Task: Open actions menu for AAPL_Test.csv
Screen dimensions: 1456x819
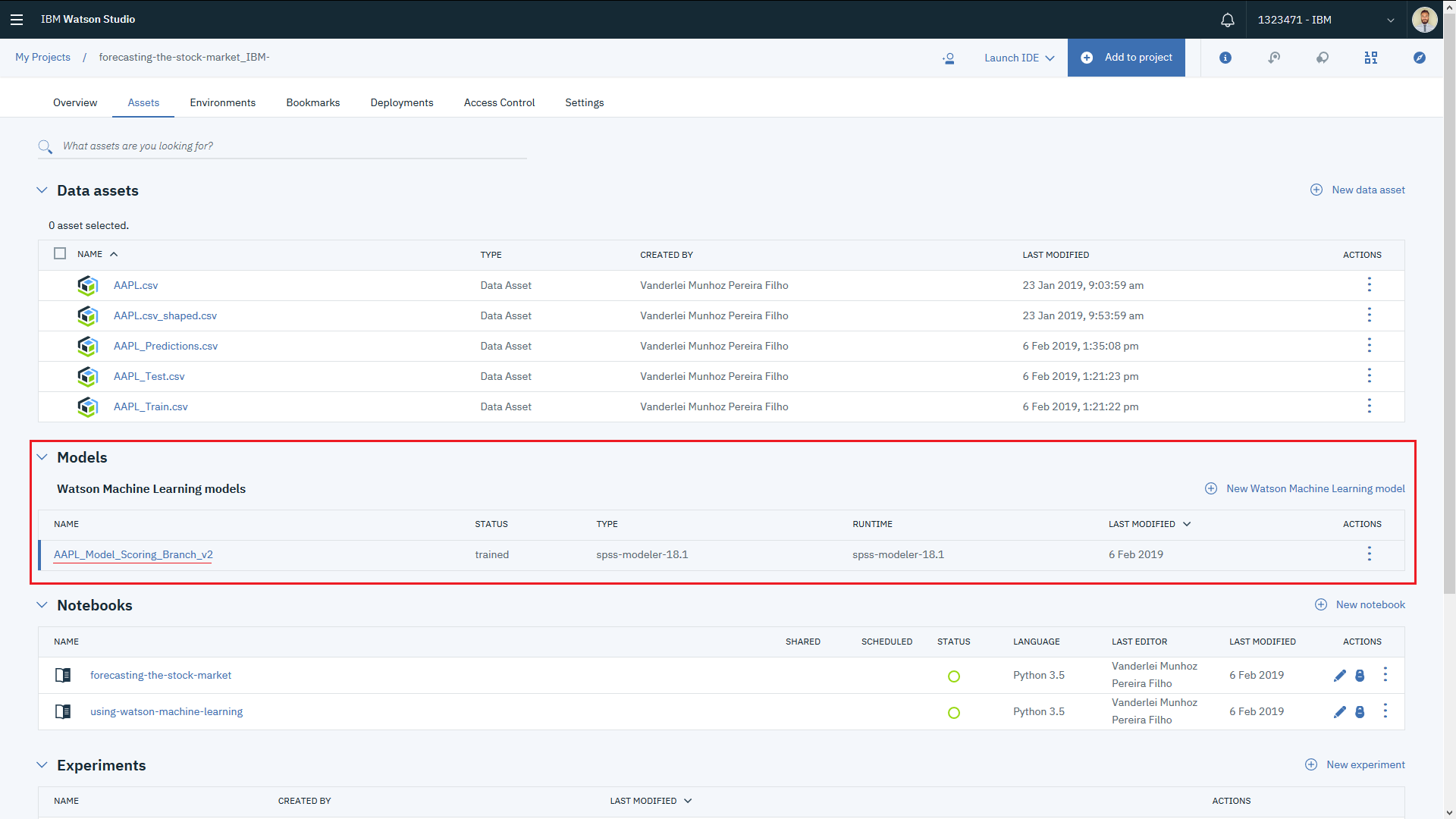Action: click(1369, 376)
